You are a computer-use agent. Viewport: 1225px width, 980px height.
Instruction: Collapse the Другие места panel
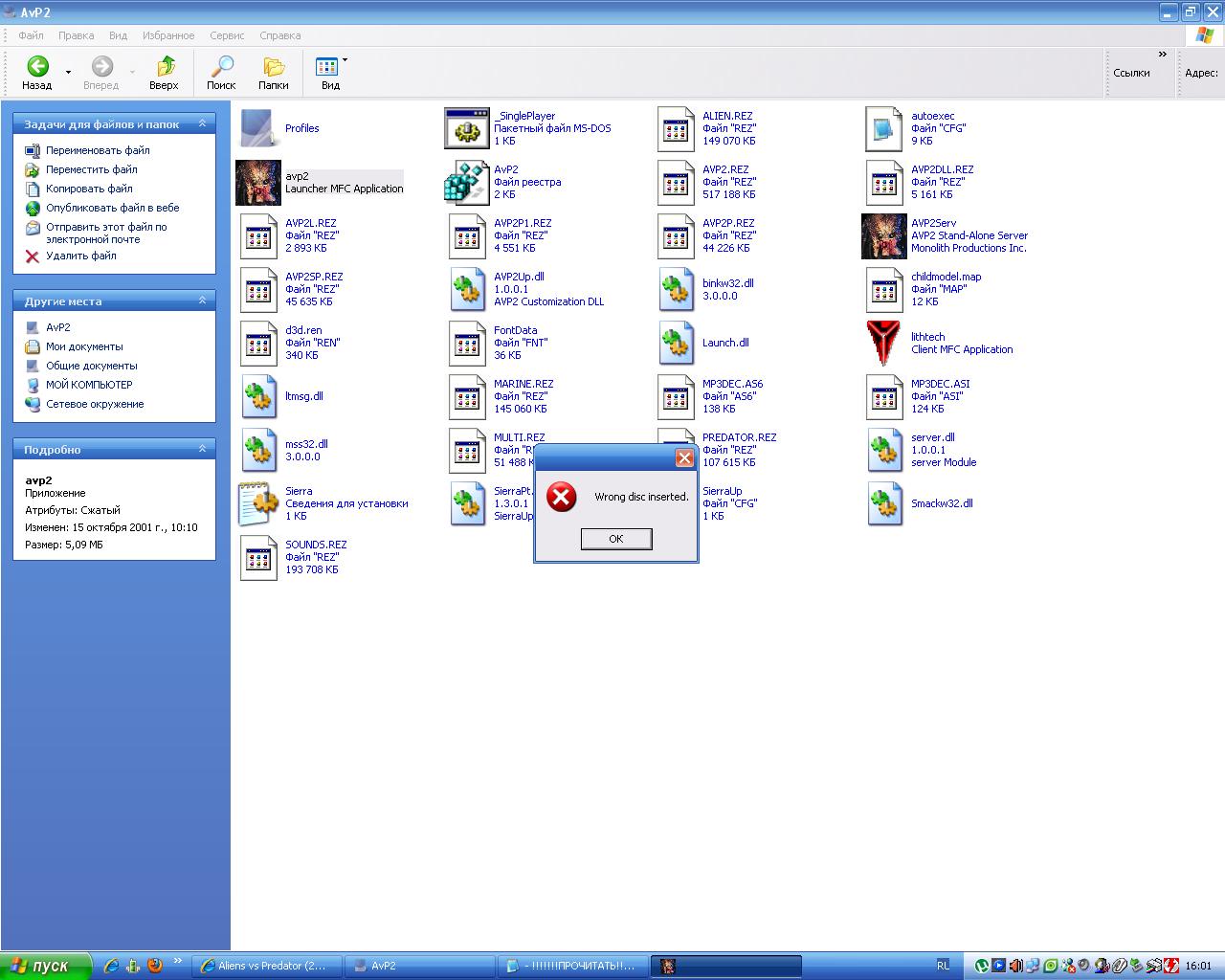click(x=202, y=301)
